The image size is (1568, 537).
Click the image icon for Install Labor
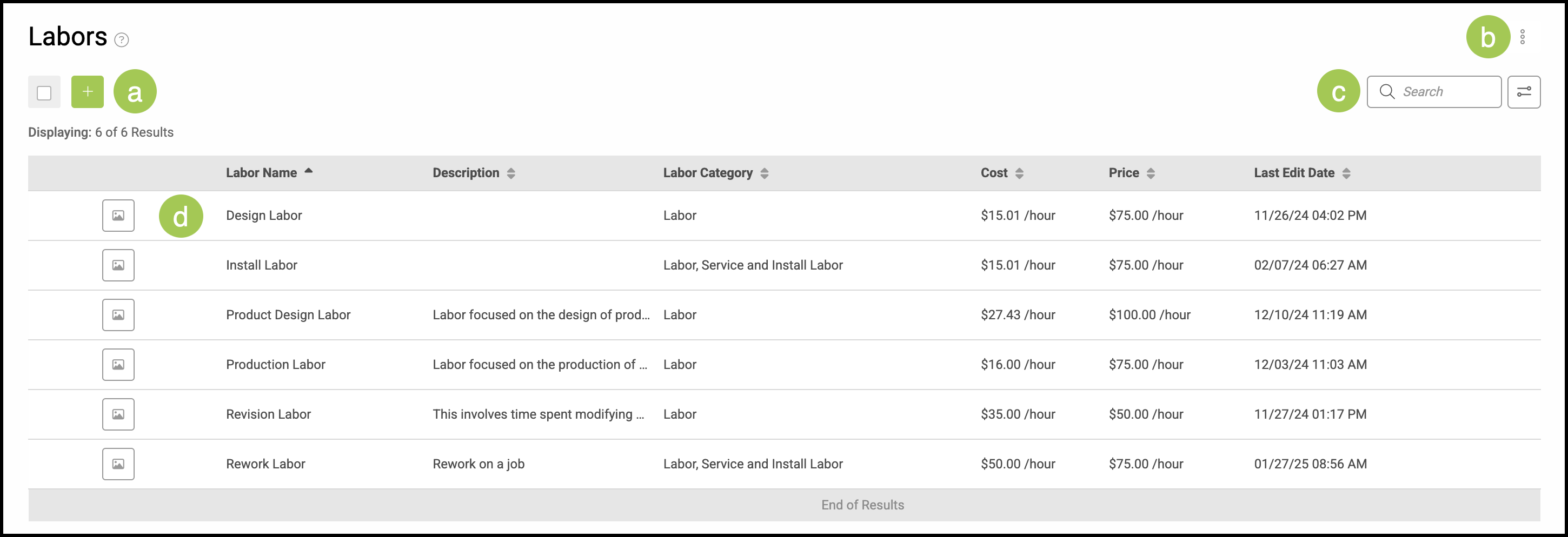118,265
